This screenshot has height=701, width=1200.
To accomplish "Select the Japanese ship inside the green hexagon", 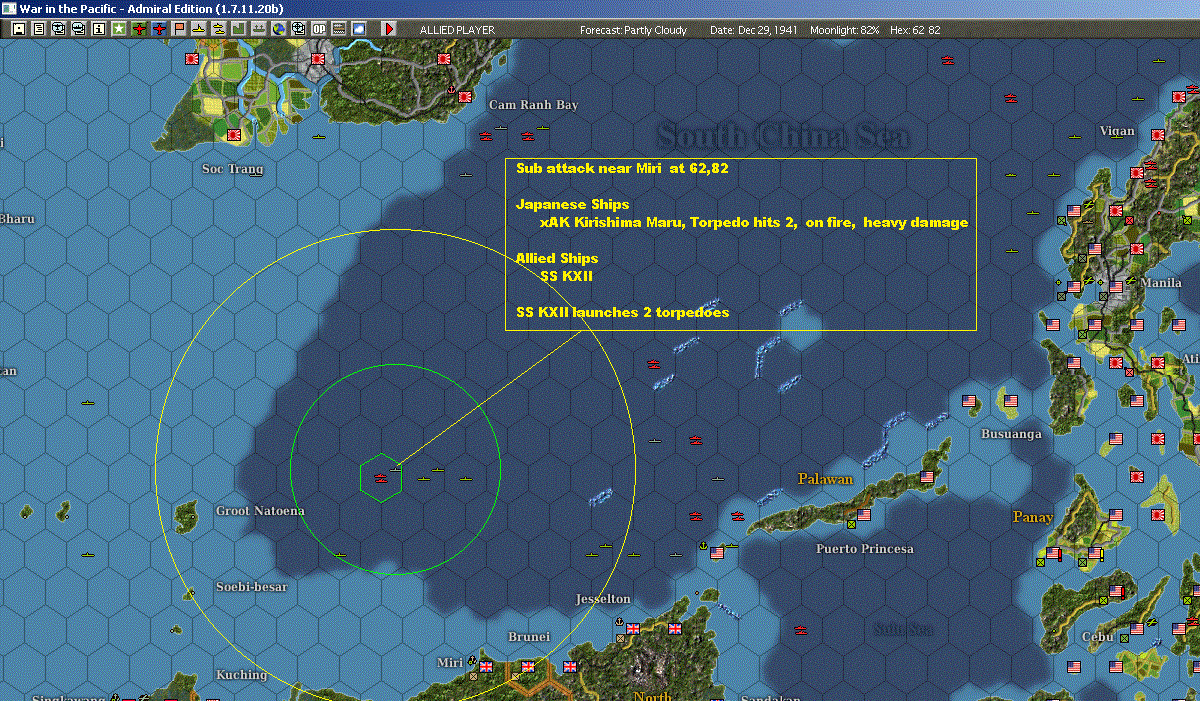I will tap(380, 478).
